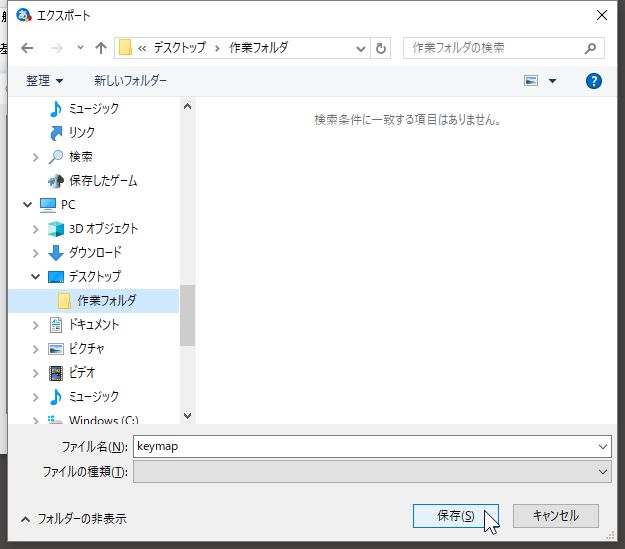Screen dimensions: 625x549
Task: Click the Up one level arrow icon
Action: click(100, 48)
